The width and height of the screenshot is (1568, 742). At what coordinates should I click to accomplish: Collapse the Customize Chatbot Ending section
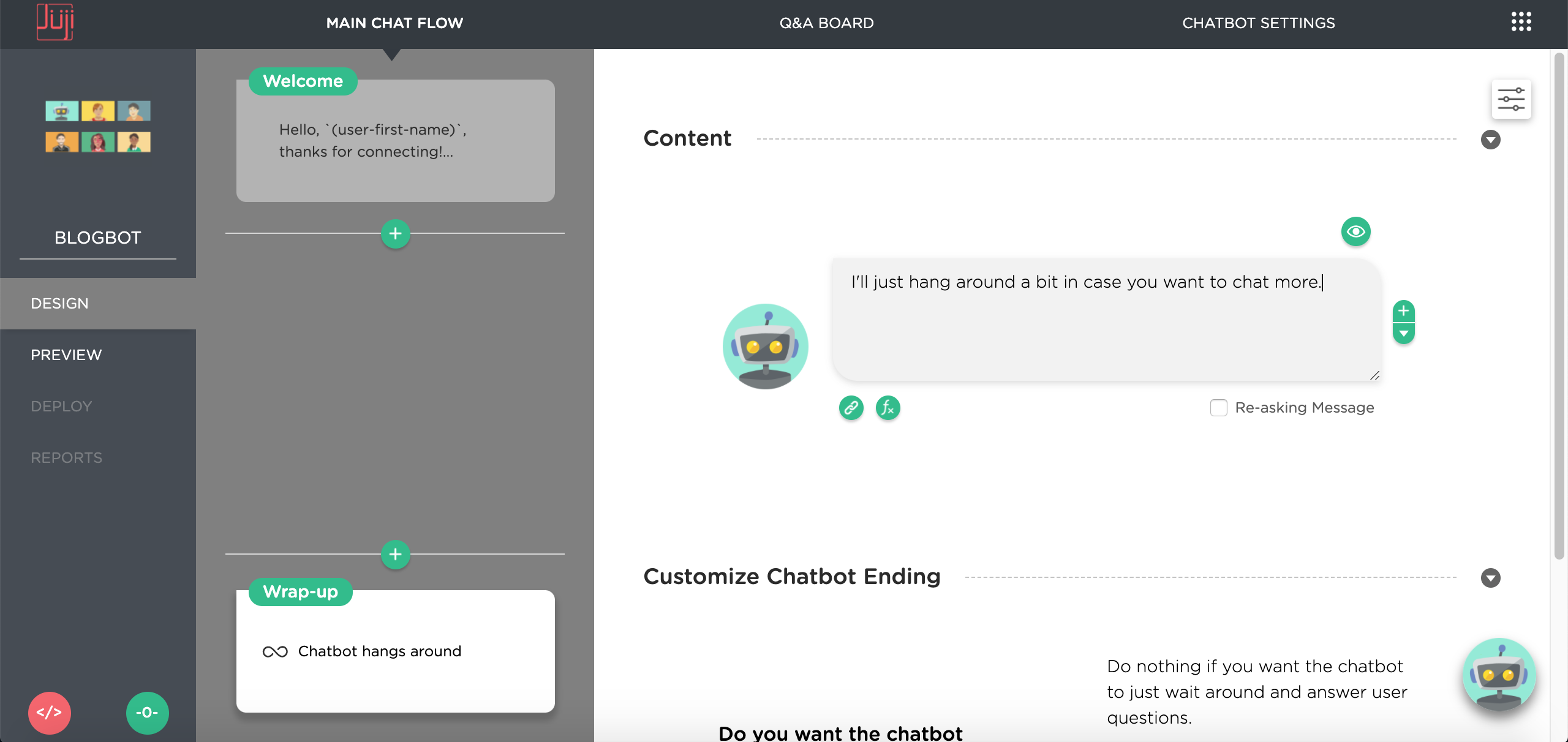tap(1490, 577)
